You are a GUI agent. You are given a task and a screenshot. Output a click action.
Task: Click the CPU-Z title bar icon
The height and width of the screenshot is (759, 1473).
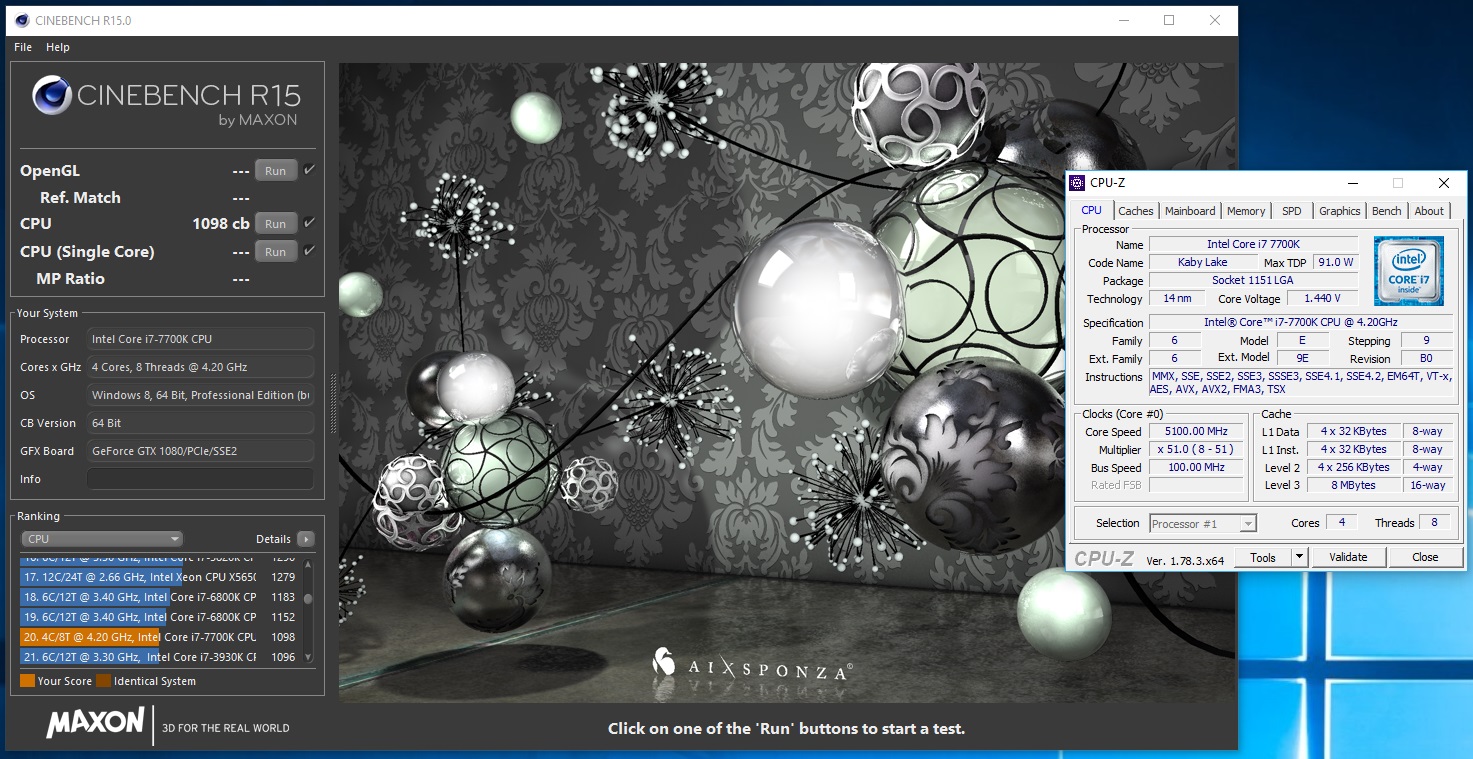1077,183
